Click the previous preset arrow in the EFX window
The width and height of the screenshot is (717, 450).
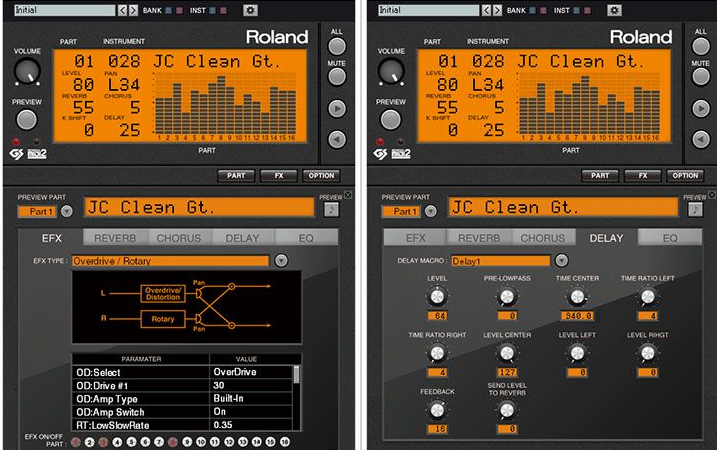click(x=122, y=10)
